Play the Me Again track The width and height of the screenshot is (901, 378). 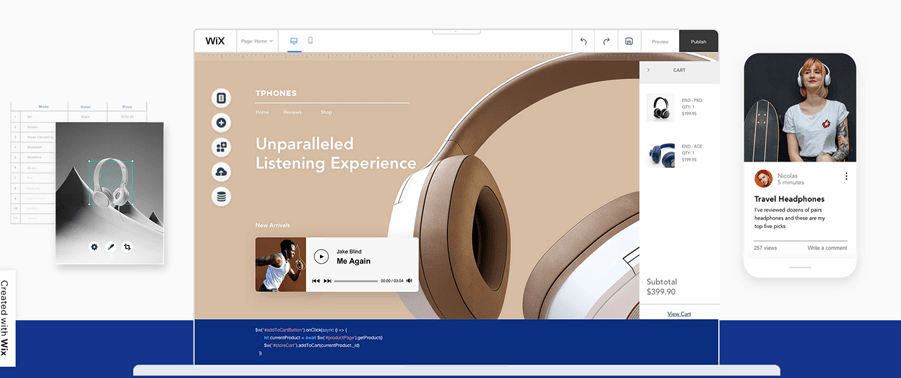coord(321,256)
